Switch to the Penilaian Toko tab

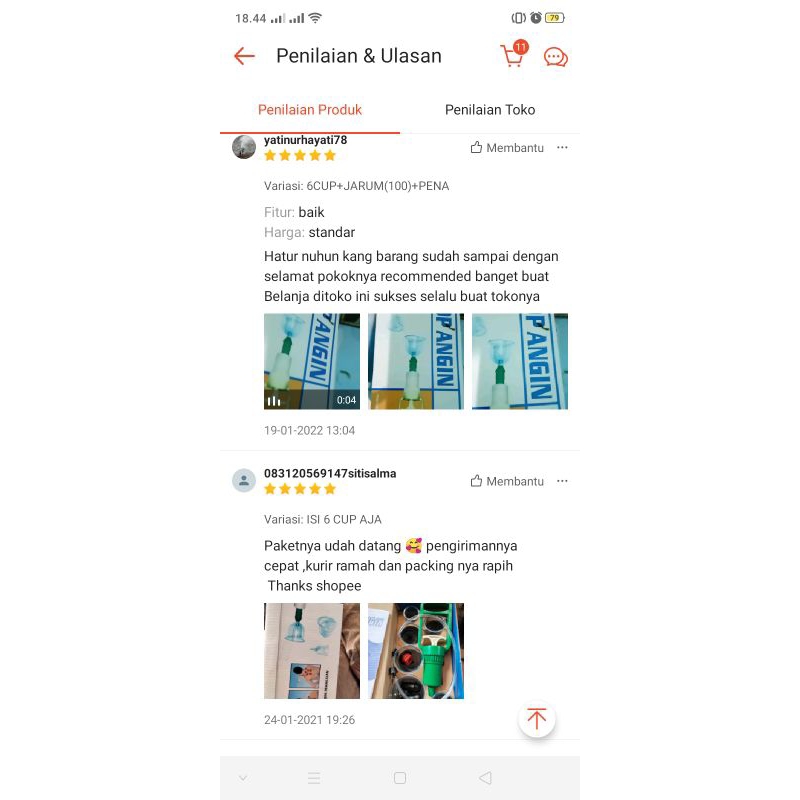point(490,110)
